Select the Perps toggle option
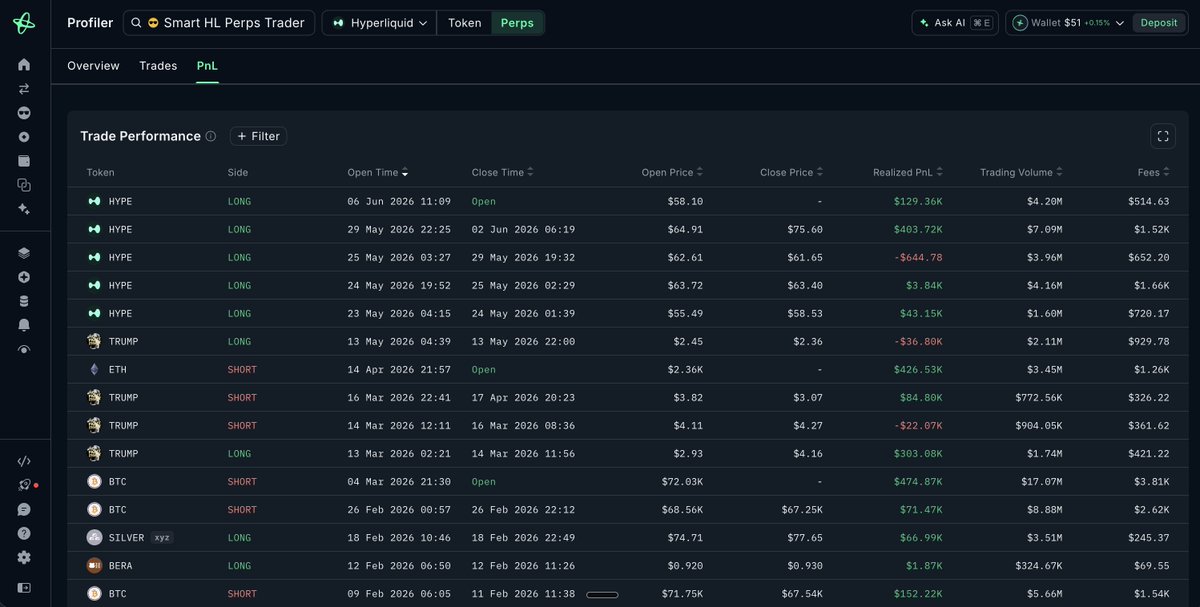 click(x=517, y=23)
